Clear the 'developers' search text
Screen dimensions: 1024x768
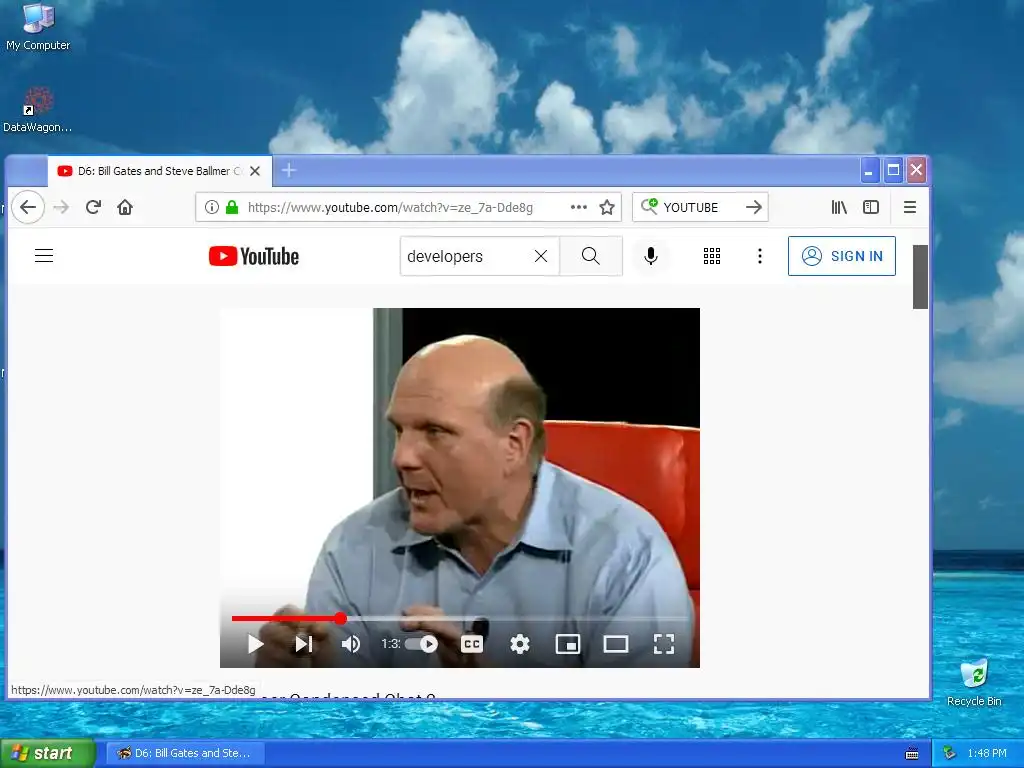pyautogui.click(x=541, y=256)
